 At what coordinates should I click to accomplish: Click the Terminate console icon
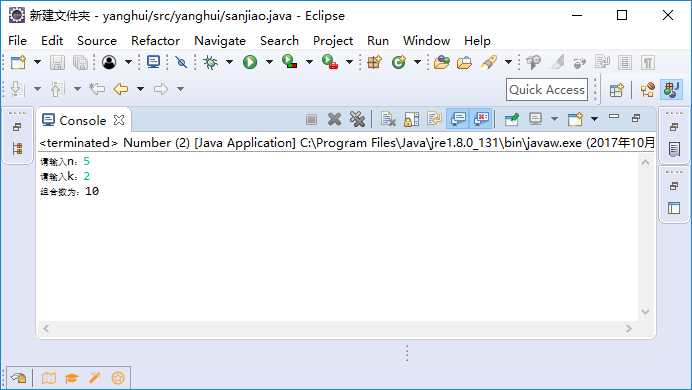pos(312,119)
